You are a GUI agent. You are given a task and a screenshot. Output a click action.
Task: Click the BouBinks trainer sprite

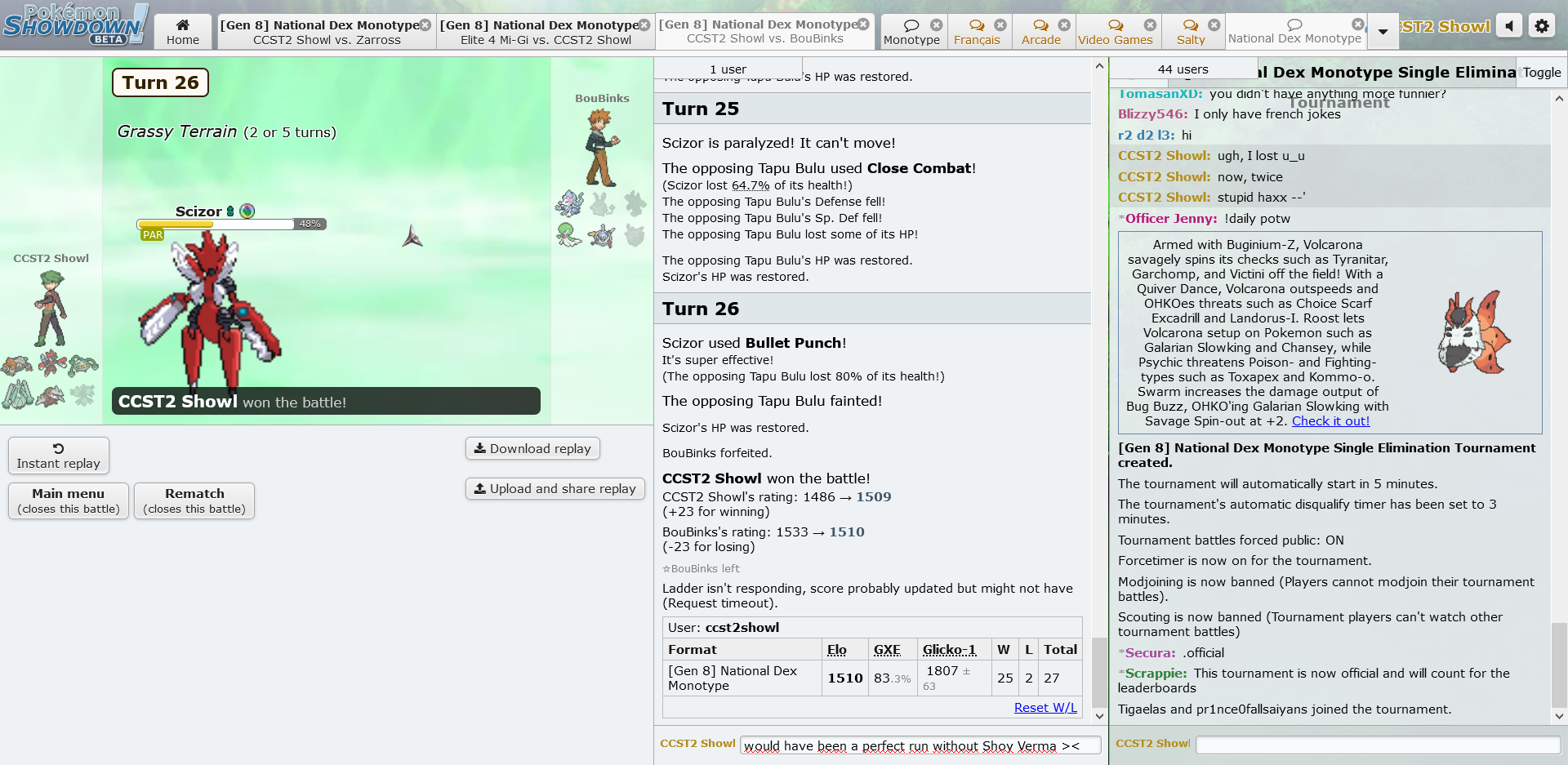[603, 148]
